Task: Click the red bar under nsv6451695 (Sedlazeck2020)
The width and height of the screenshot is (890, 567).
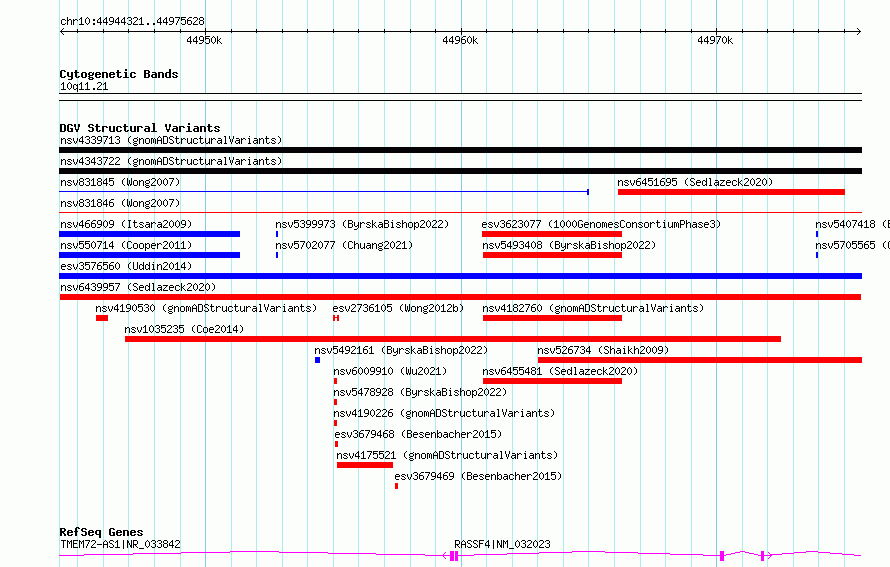Action: pos(731,192)
